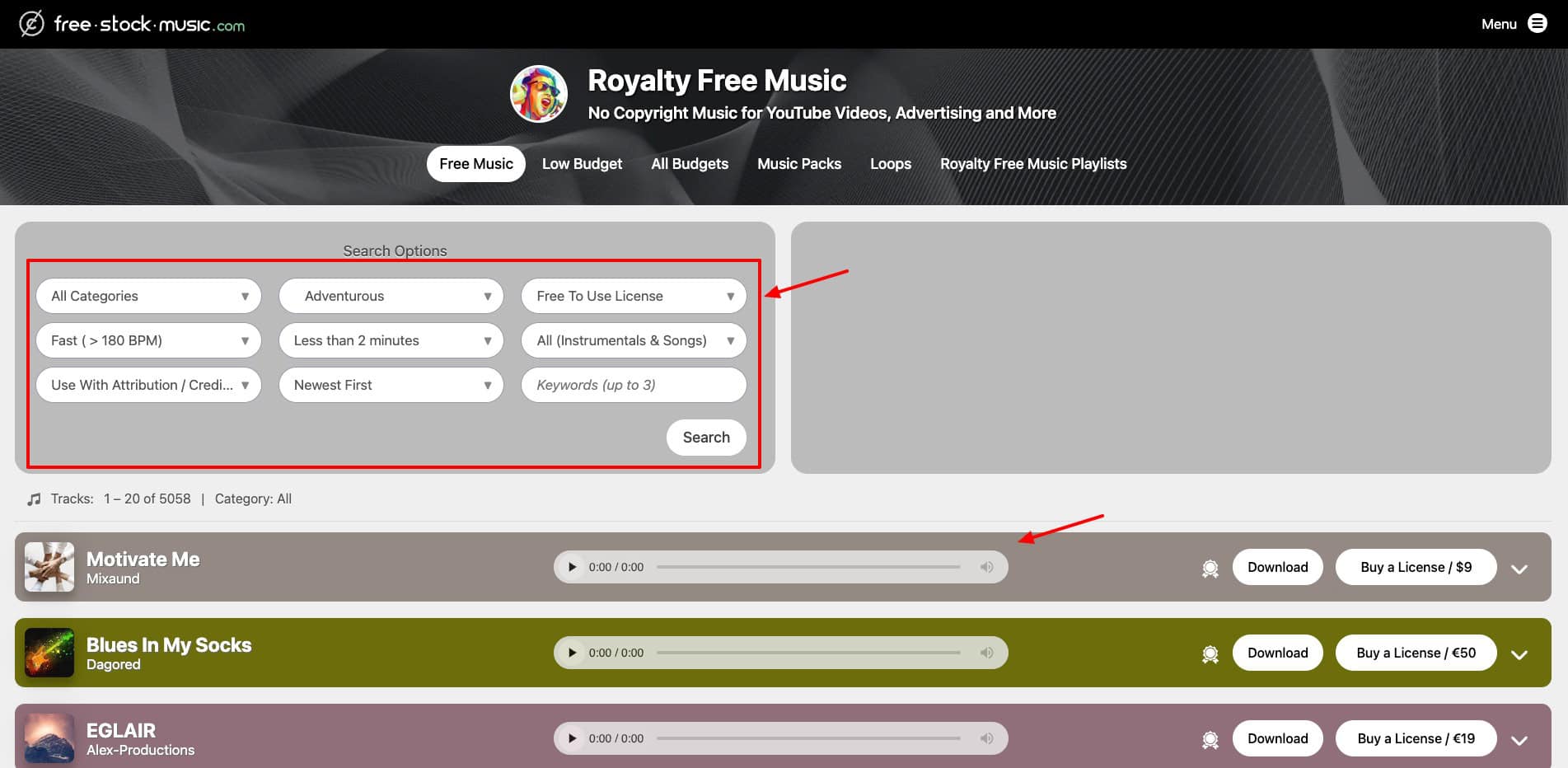This screenshot has width=1568, height=768.
Task: Play the Blues In My Socks track
Action: 572,653
